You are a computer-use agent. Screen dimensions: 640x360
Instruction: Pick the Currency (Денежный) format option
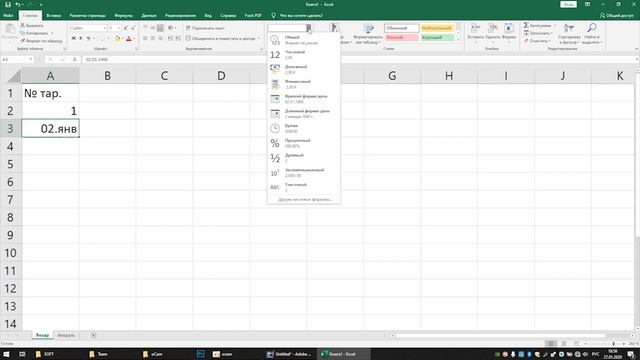[304, 69]
